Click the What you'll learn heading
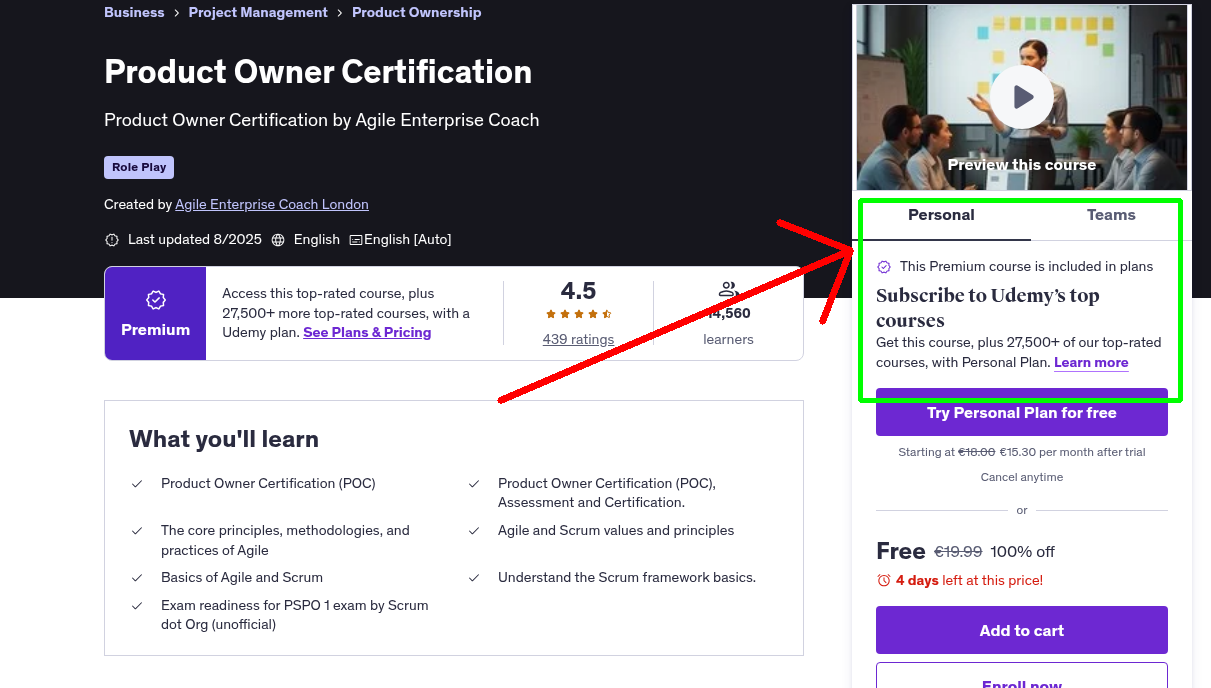The height and width of the screenshot is (688, 1211). coord(224,439)
